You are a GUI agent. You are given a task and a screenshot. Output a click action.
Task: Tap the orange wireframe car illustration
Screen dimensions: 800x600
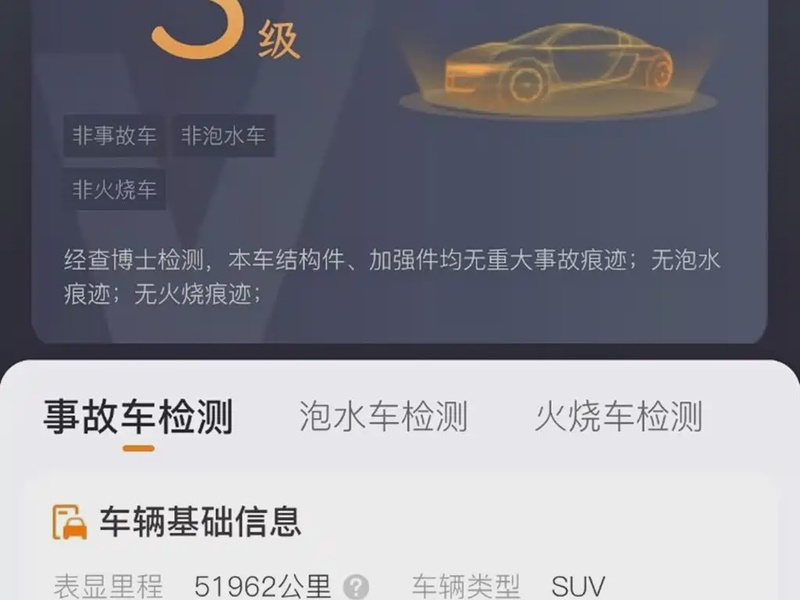559,61
